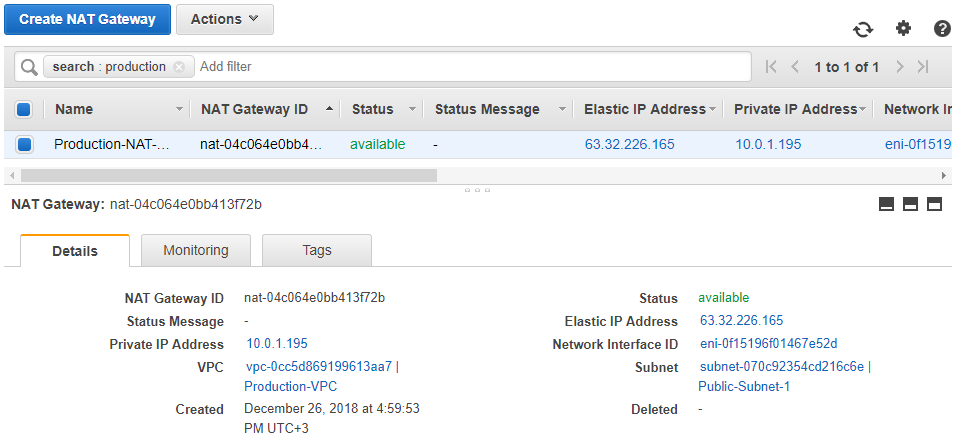
Task: Open the Name column filter dropdown
Action: 180,109
